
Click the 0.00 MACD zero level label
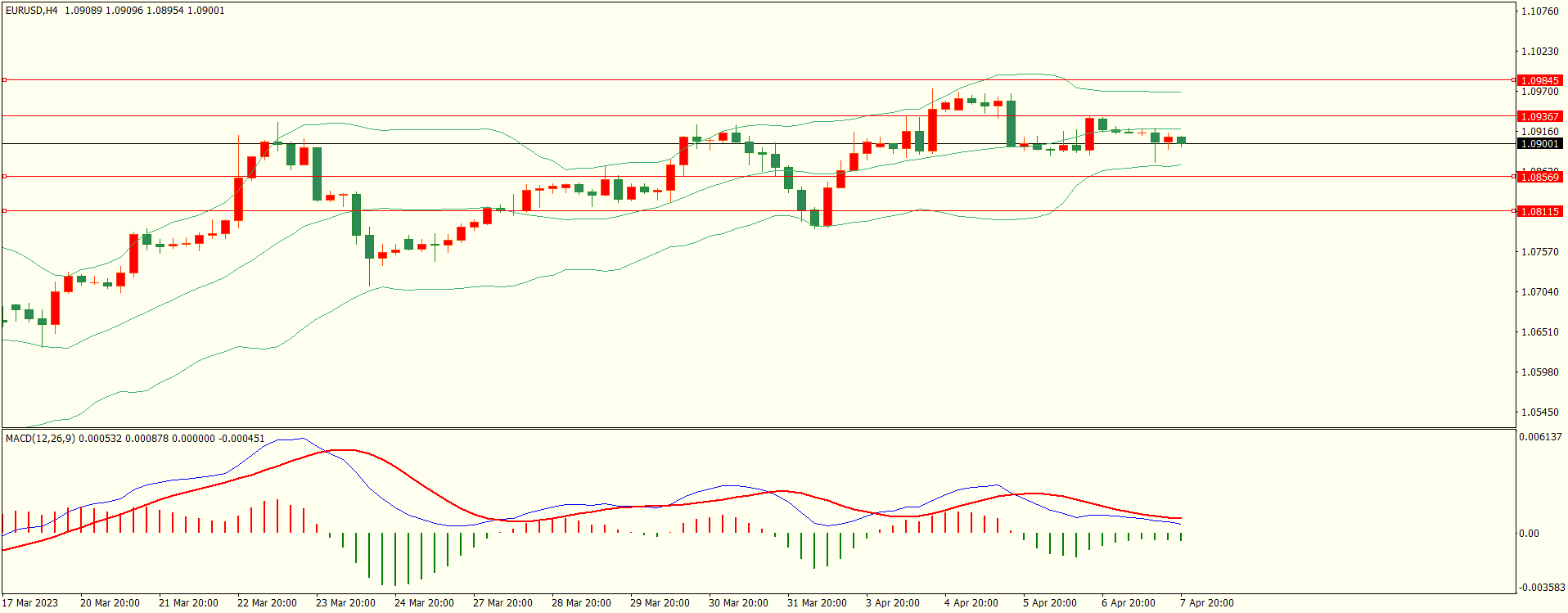click(1529, 534)
